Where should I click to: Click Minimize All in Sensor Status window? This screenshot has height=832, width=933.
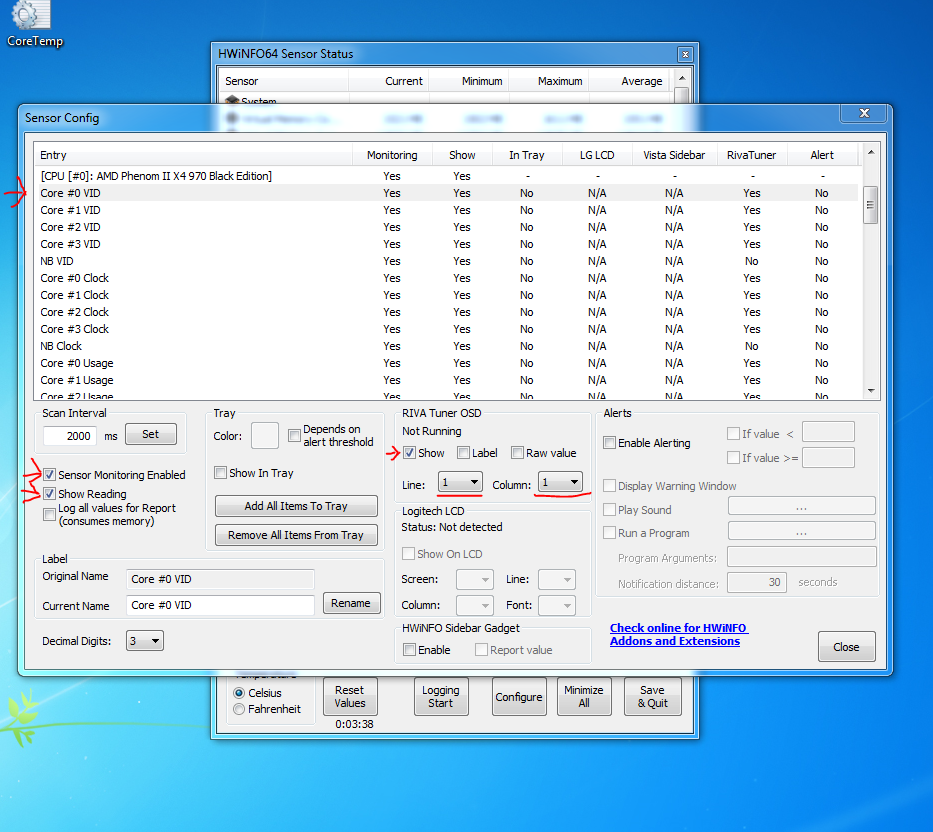click(x=584, y=696)
